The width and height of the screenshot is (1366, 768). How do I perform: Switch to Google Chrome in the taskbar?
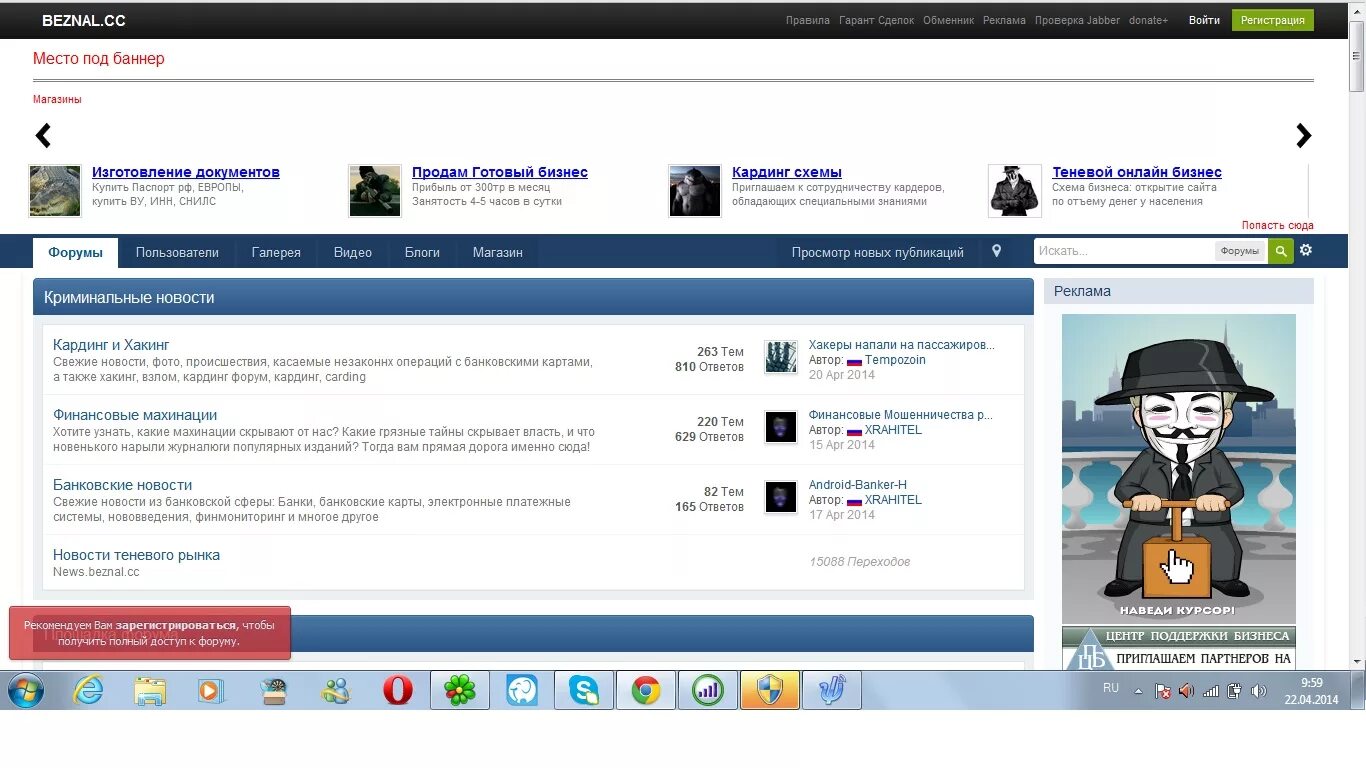pyautogui.click(x=646, y=690)
